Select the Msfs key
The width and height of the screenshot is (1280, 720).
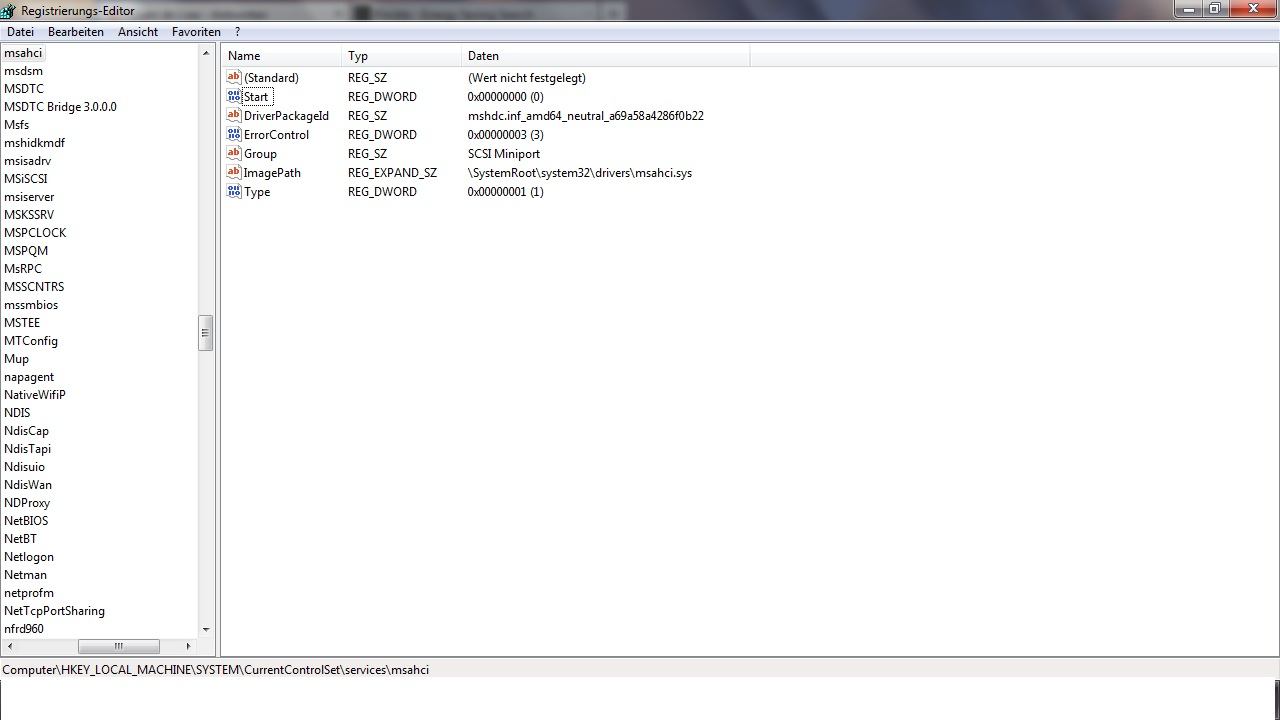pos(16,125)
